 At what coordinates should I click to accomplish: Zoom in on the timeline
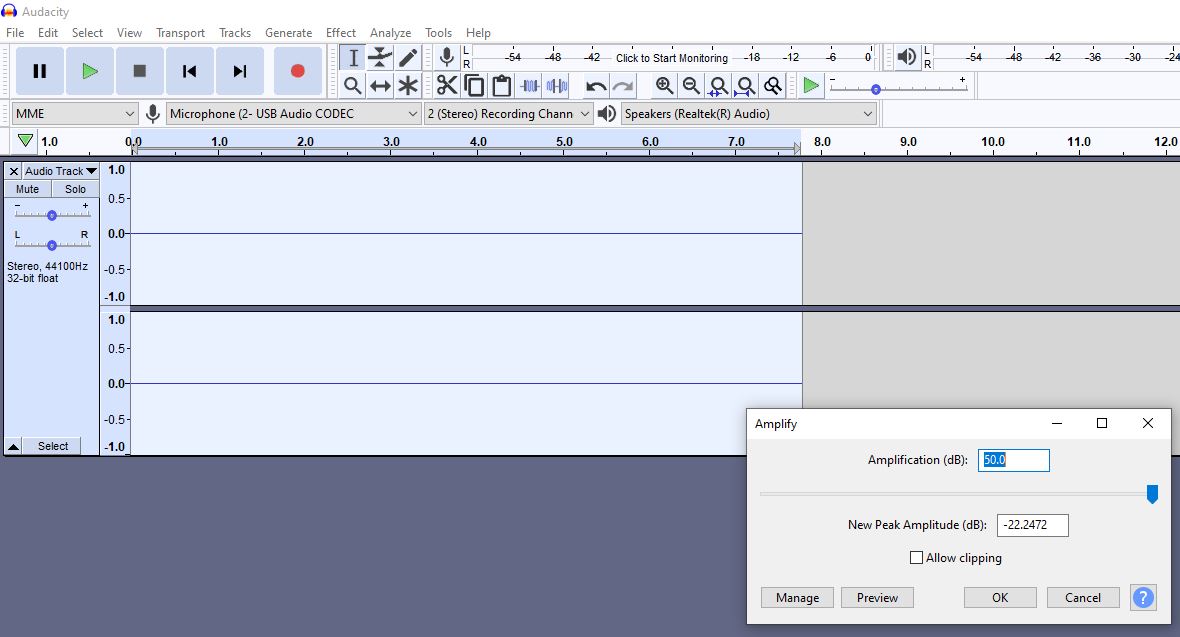pyautogui.click(x=664, y=86)
